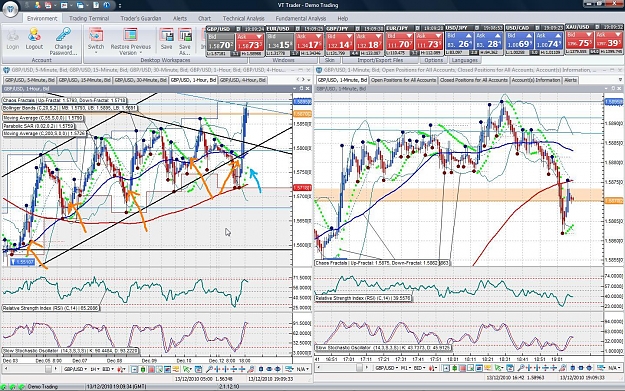
Task: Click the Save As workspace icon
Action: pos(185,35)
